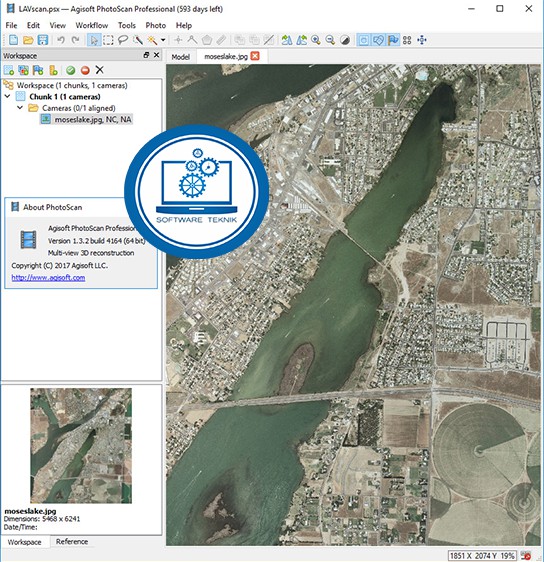544x562 pixels.
Task: Enable selected cameras with green check
Action: pos(71,70)
